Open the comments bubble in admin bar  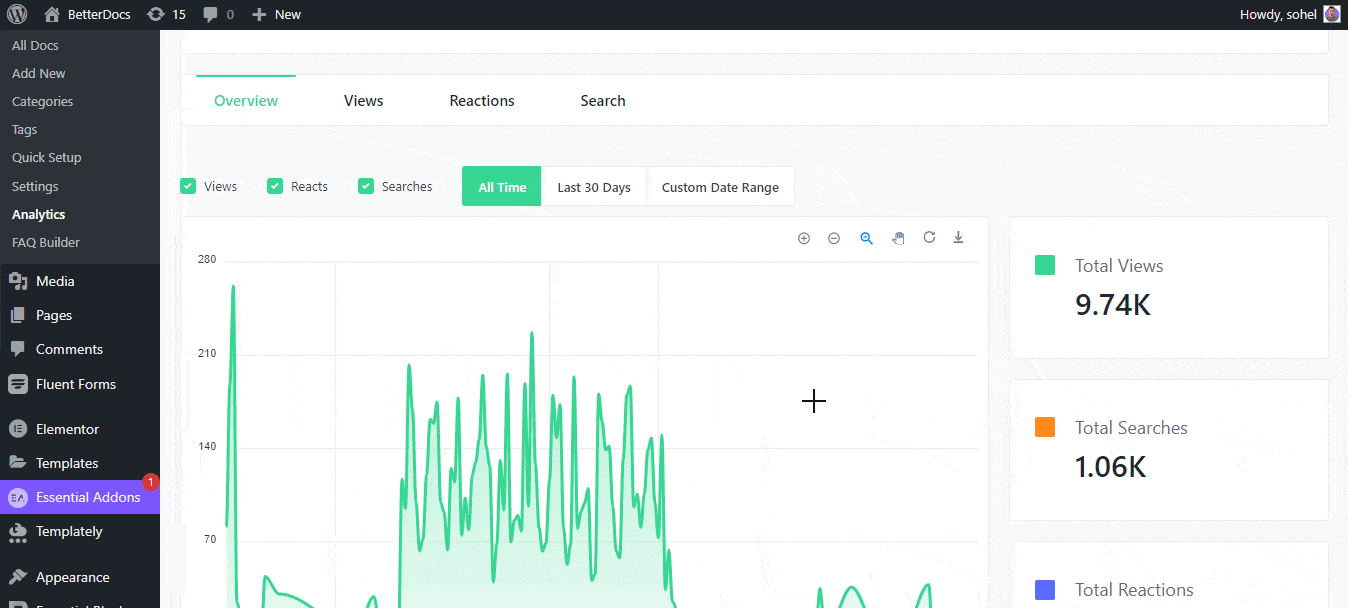coord(218,14)
